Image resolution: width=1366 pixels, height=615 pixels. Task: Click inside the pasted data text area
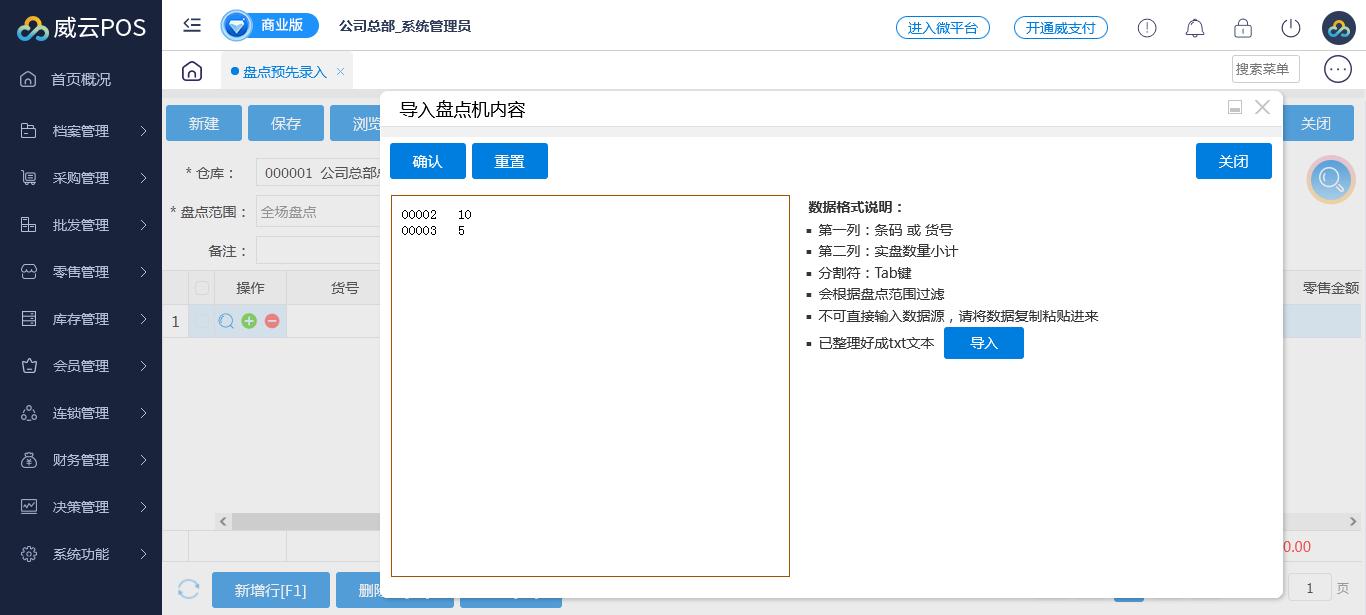click(590, 400)
